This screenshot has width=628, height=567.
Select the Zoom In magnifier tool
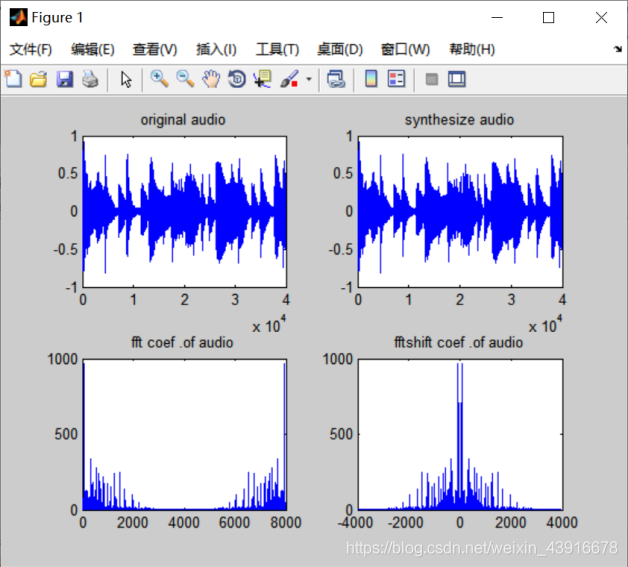point(159,79)
